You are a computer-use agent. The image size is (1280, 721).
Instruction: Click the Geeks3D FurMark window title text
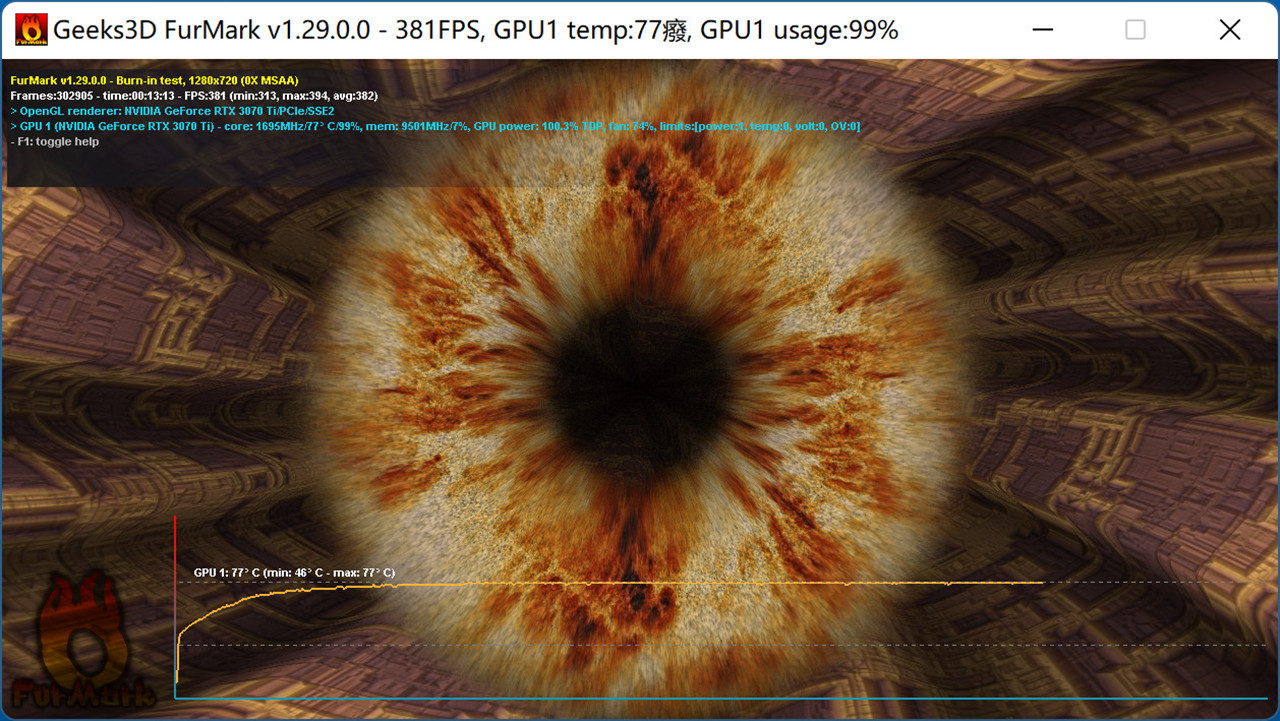pos(476,30)
